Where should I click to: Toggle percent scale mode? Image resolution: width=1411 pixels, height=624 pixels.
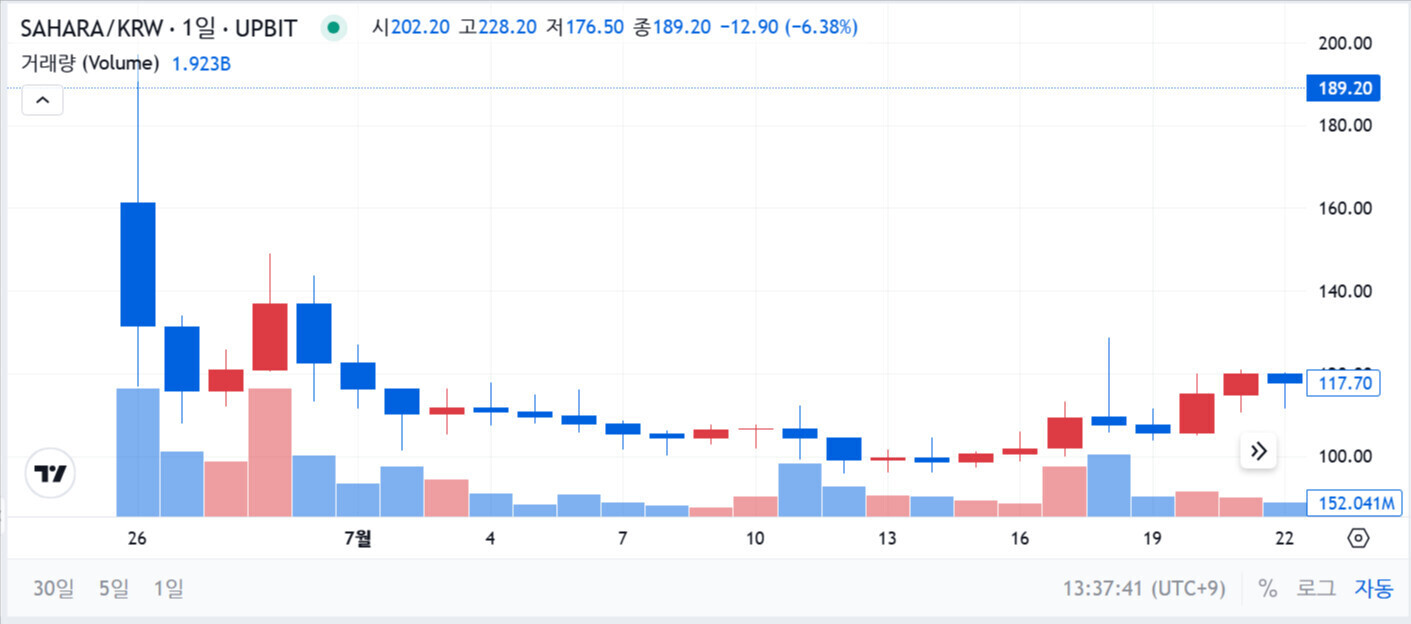click(1268, 588)
